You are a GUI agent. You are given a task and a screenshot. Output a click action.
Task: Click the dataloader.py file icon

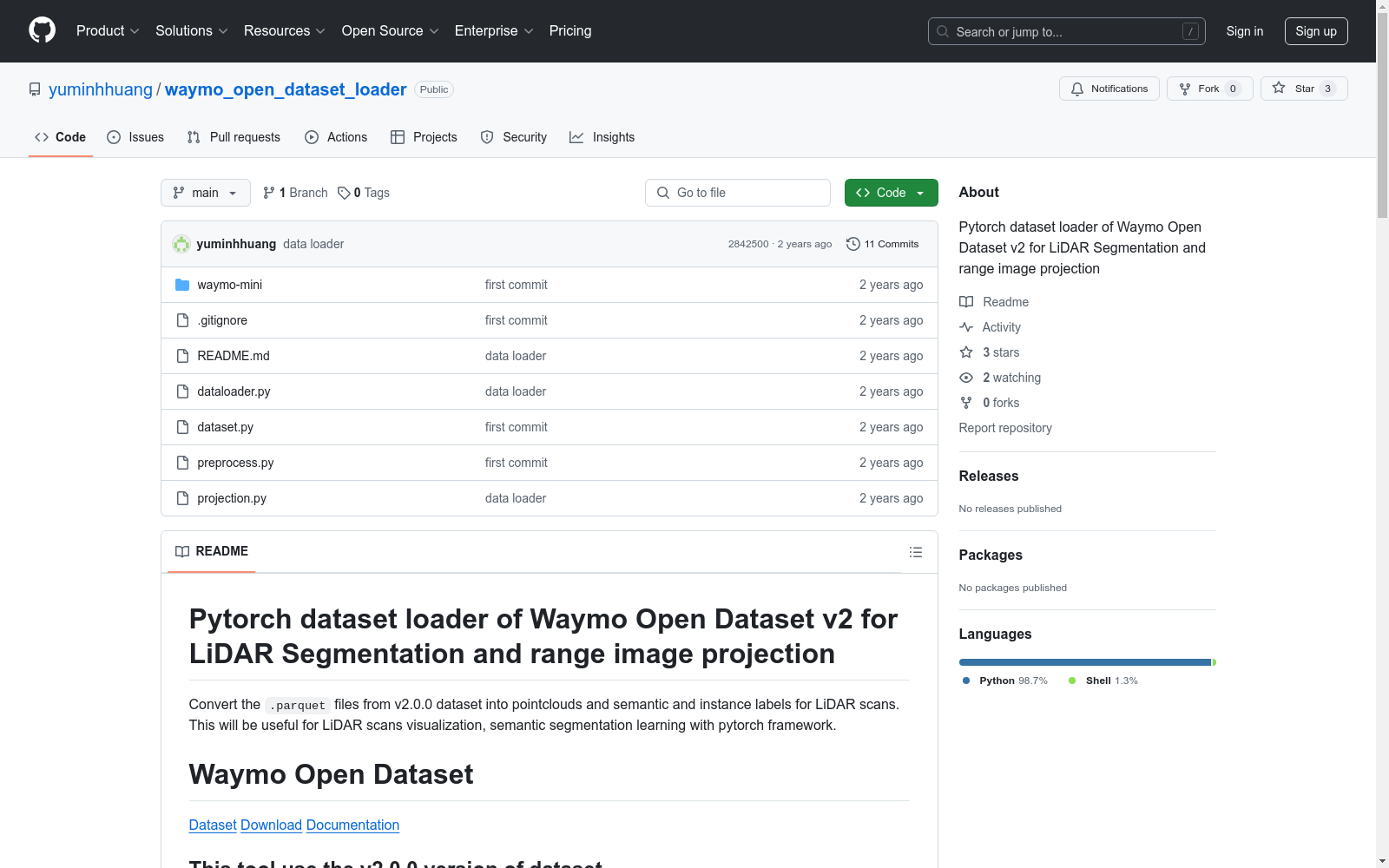[x=182, y=391]
